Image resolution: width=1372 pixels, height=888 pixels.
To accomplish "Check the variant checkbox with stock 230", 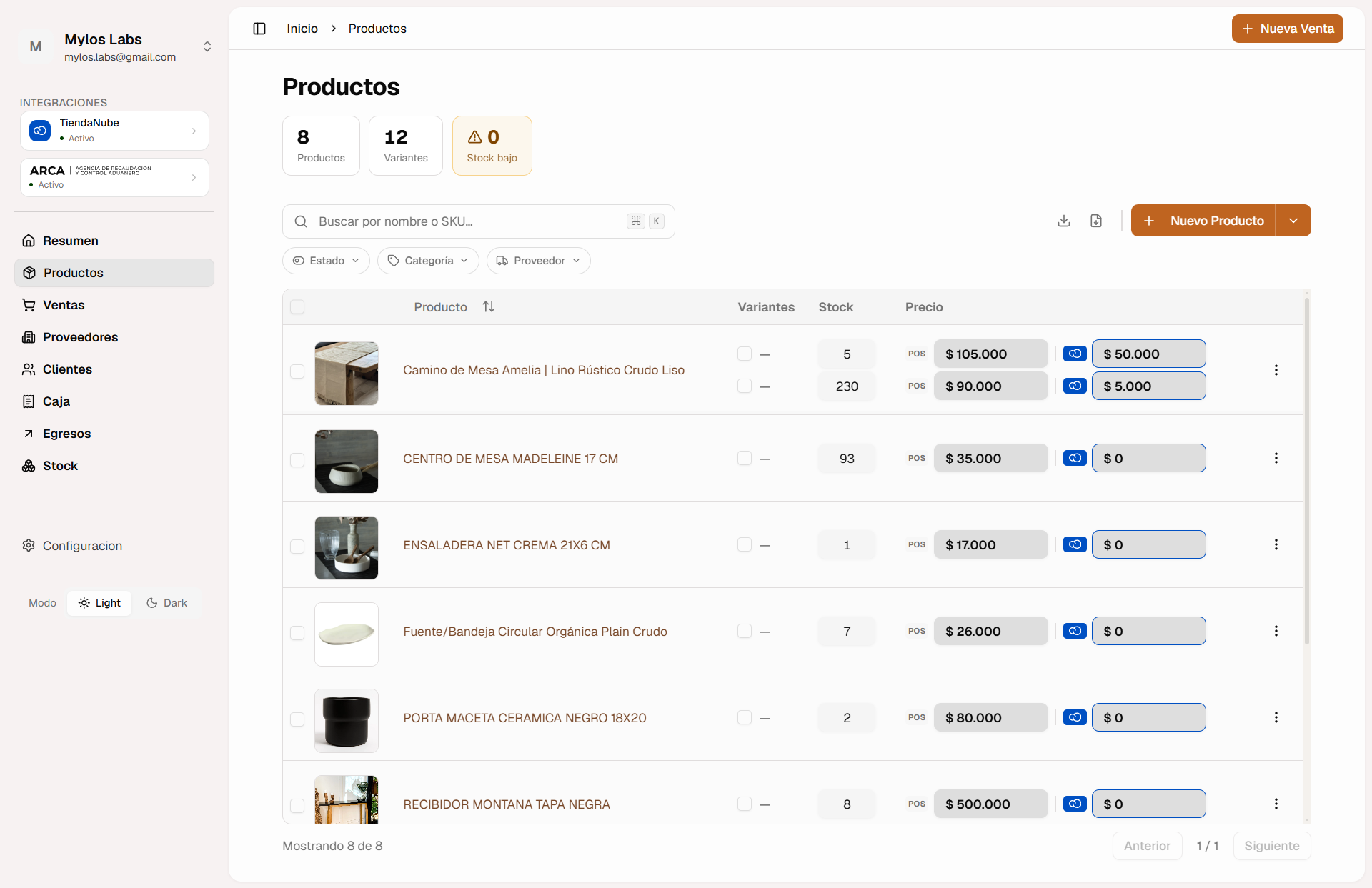I will [x=745, y=386].
